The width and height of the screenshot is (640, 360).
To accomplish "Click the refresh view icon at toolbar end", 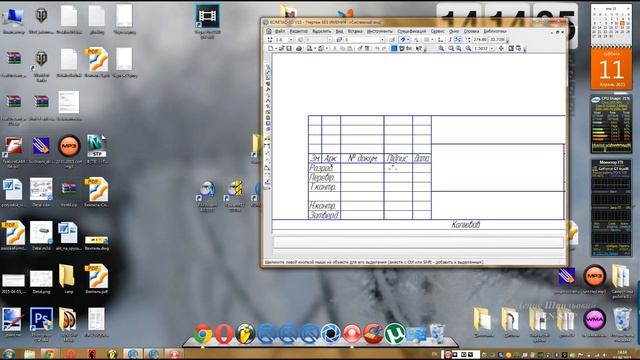I will 518,49.
